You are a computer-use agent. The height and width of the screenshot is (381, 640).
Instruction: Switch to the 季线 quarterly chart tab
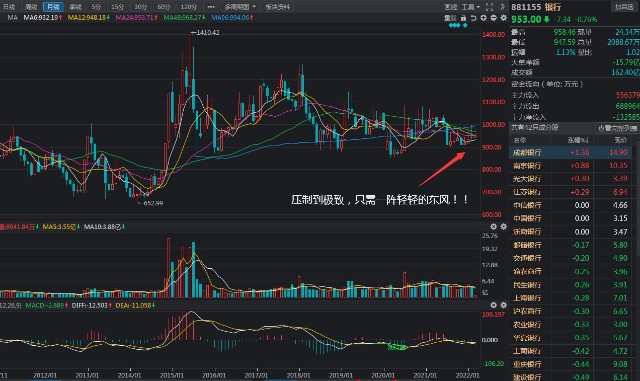75,7
